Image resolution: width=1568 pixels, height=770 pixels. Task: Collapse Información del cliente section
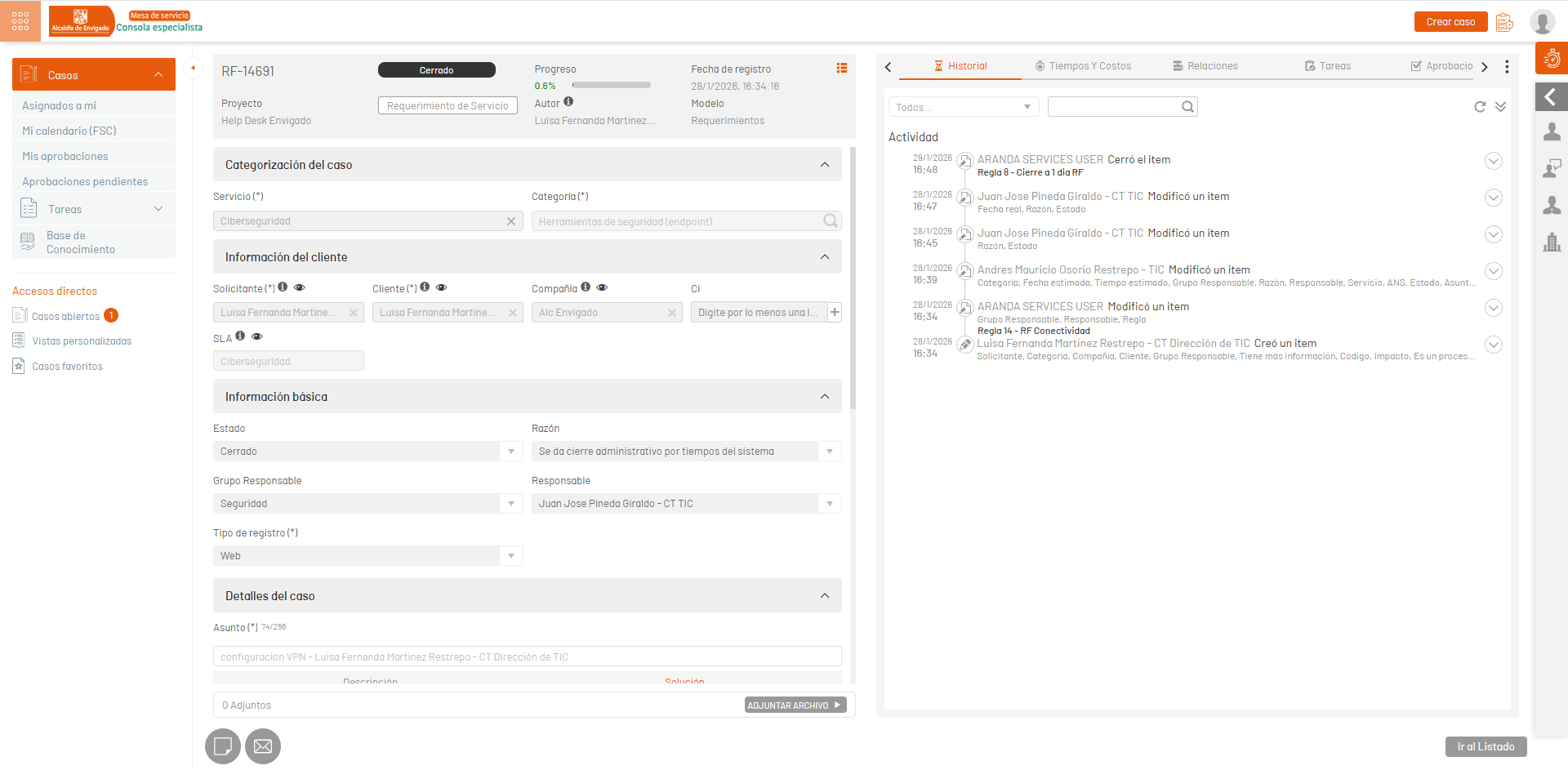pos(825,257)
